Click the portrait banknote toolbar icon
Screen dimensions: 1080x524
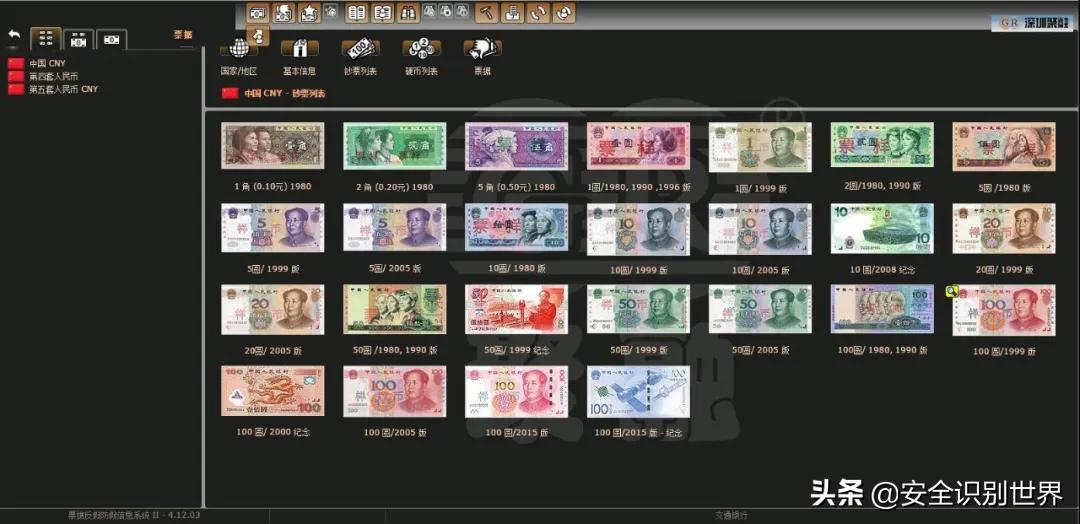pyautogui.click(x=284, y=12)
